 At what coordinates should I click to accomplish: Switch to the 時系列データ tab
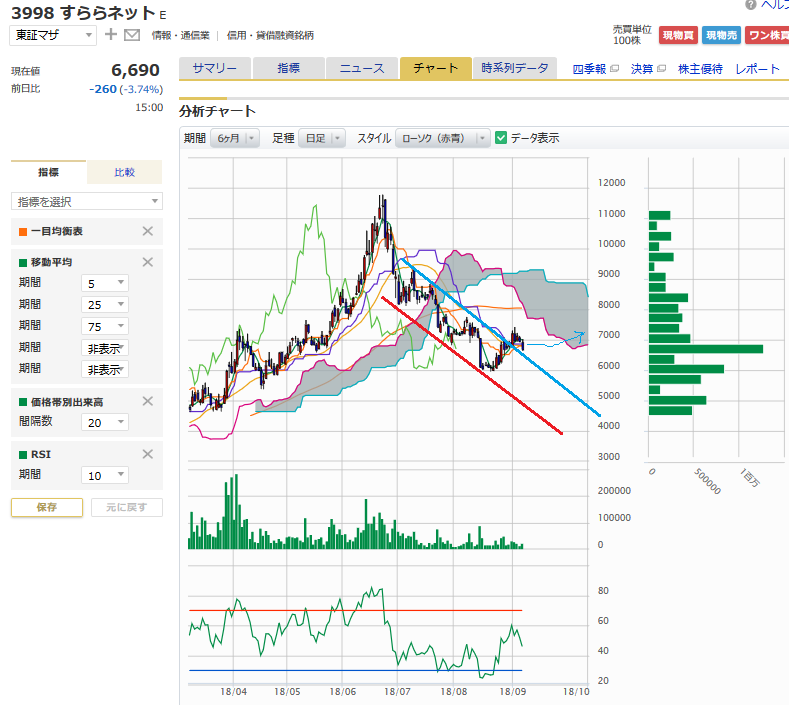(x=514, y=68)
